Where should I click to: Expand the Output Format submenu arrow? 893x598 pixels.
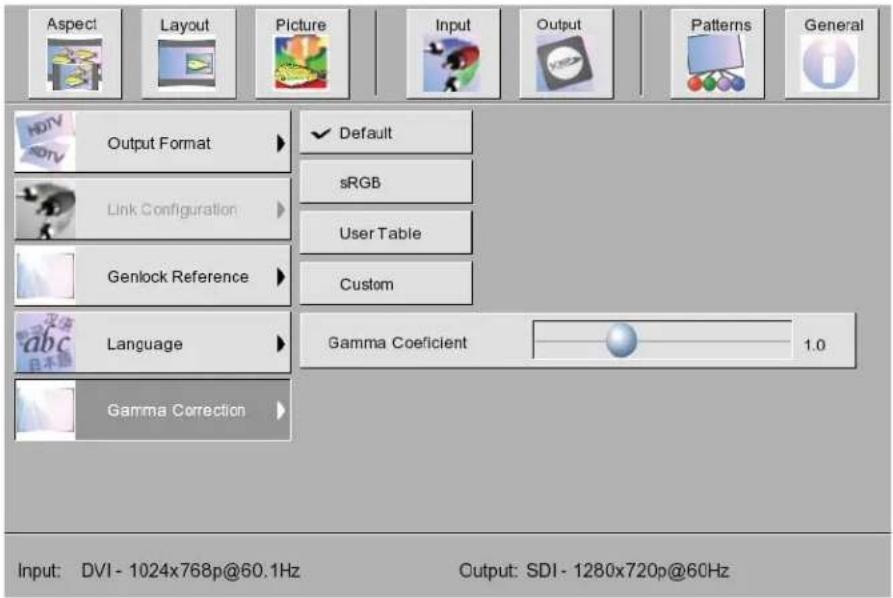pyautogui.click(x=280, y=143)
